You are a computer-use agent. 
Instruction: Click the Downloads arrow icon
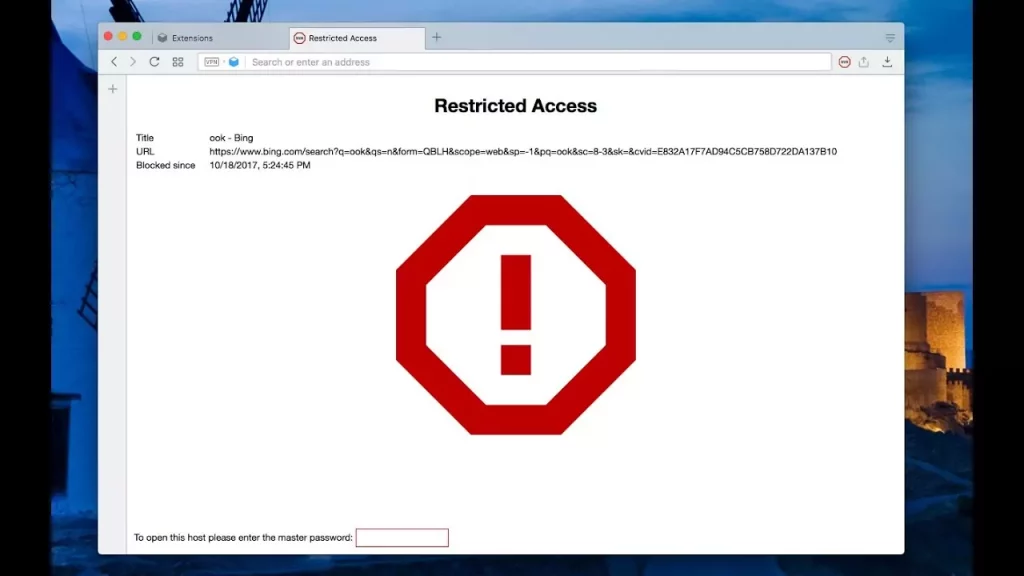pyautogui.click(x=887, y=62)
